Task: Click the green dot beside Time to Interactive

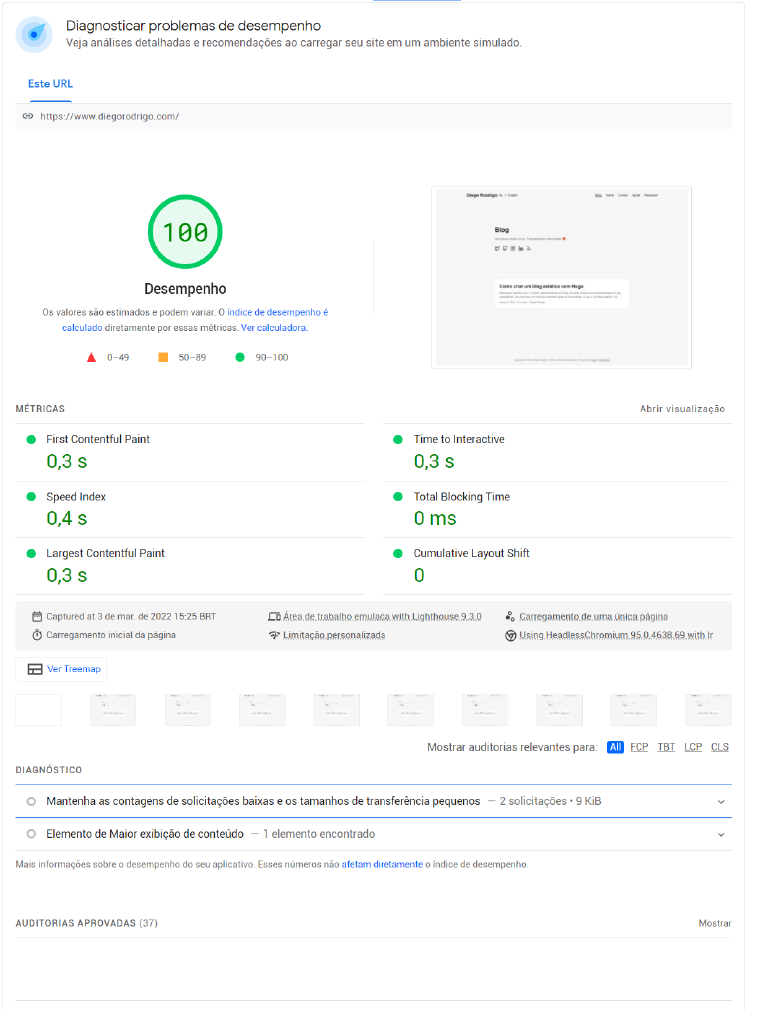Action: pos(398,439)
